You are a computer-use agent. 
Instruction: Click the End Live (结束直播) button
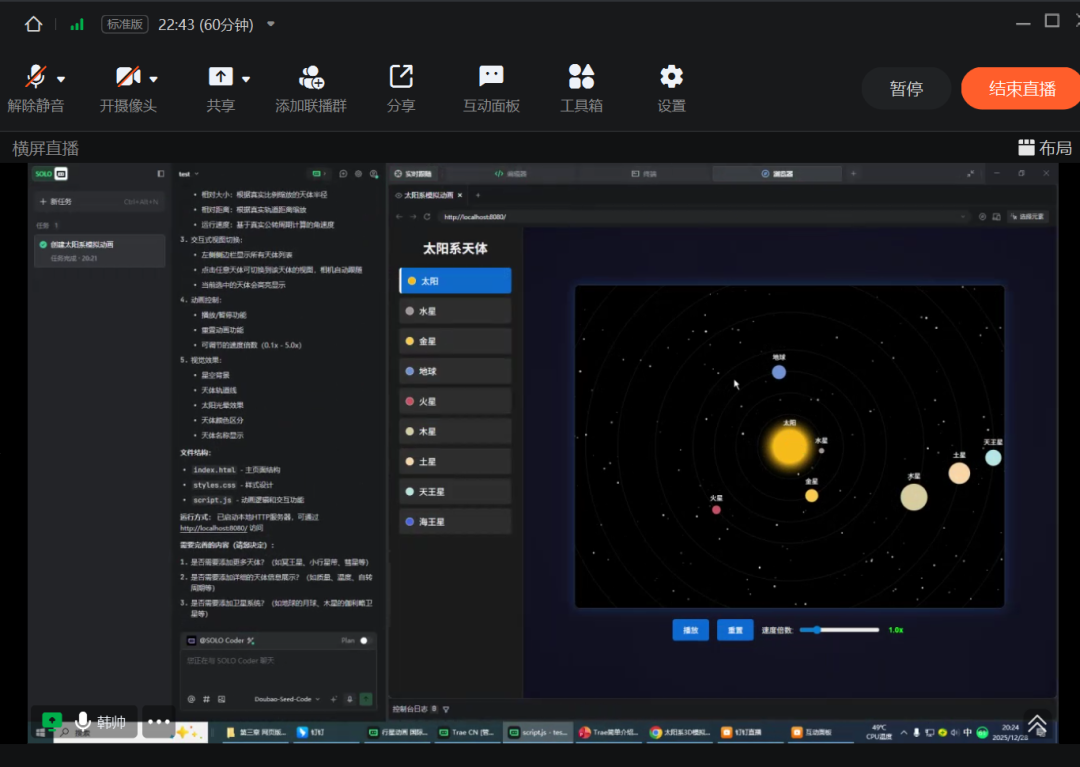pyautogui.click(x=1022, y=88)
